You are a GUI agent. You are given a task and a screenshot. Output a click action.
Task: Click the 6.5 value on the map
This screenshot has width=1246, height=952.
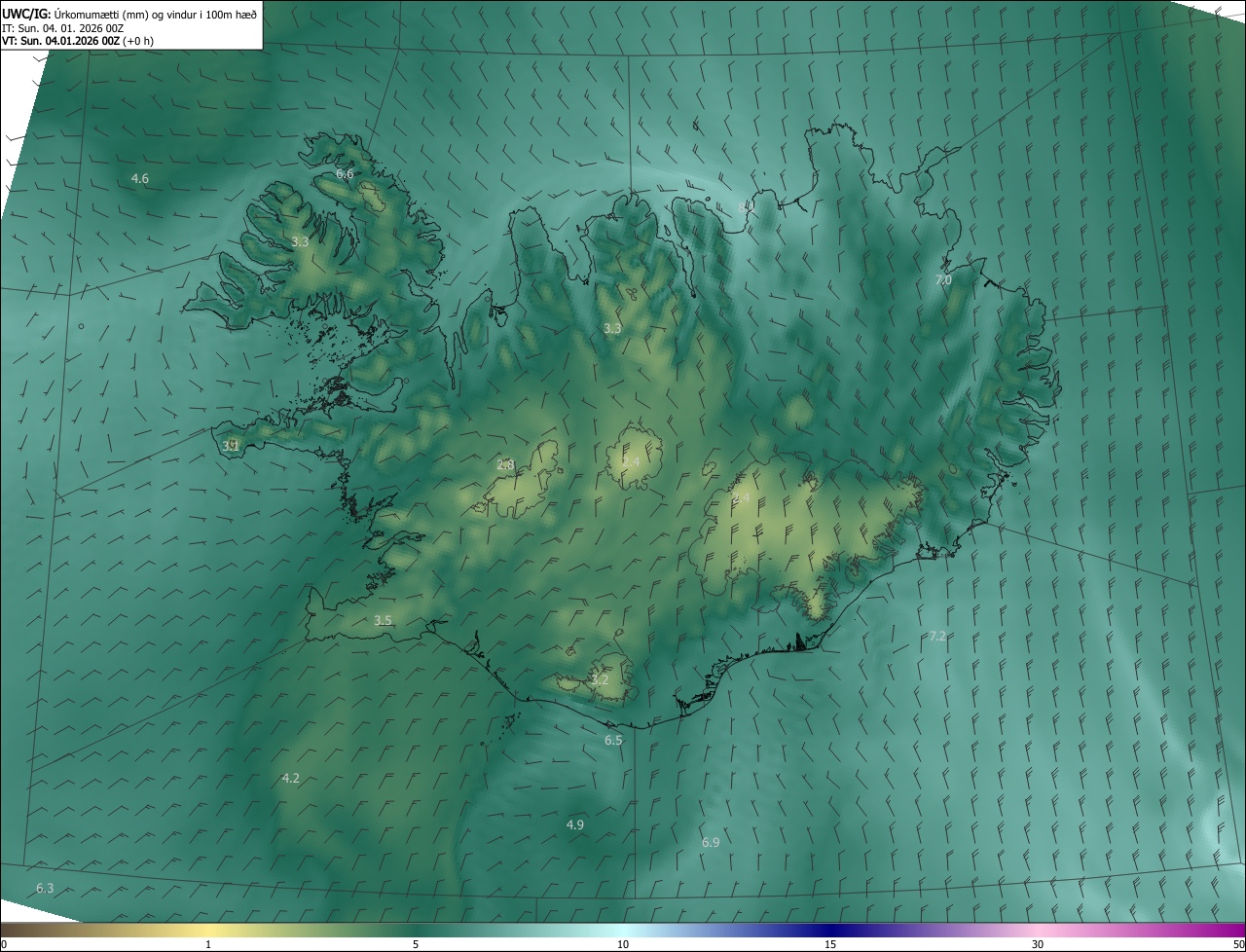click(613, 740)
